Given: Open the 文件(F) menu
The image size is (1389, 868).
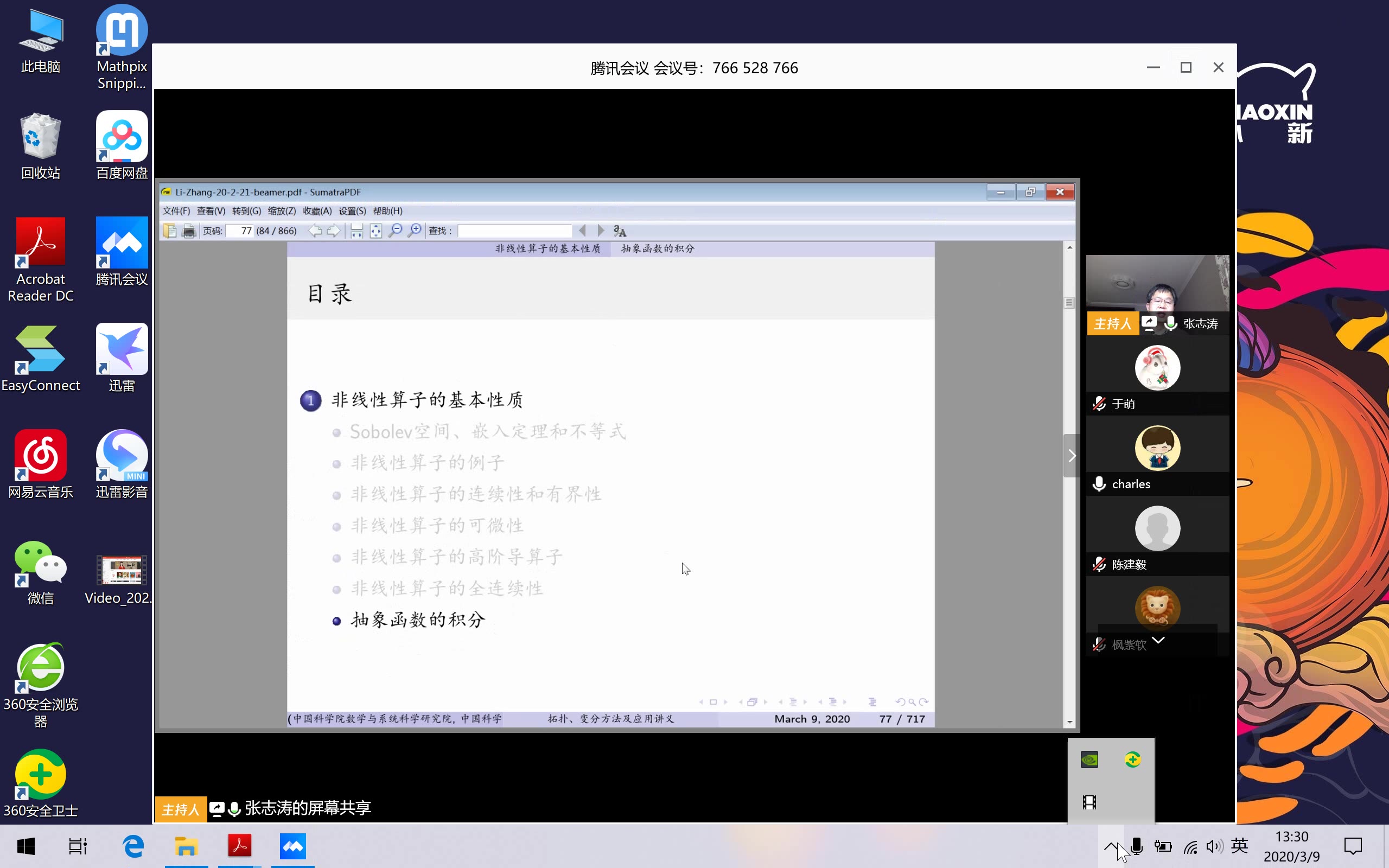Looking at the screenshot, I should 176,210.
